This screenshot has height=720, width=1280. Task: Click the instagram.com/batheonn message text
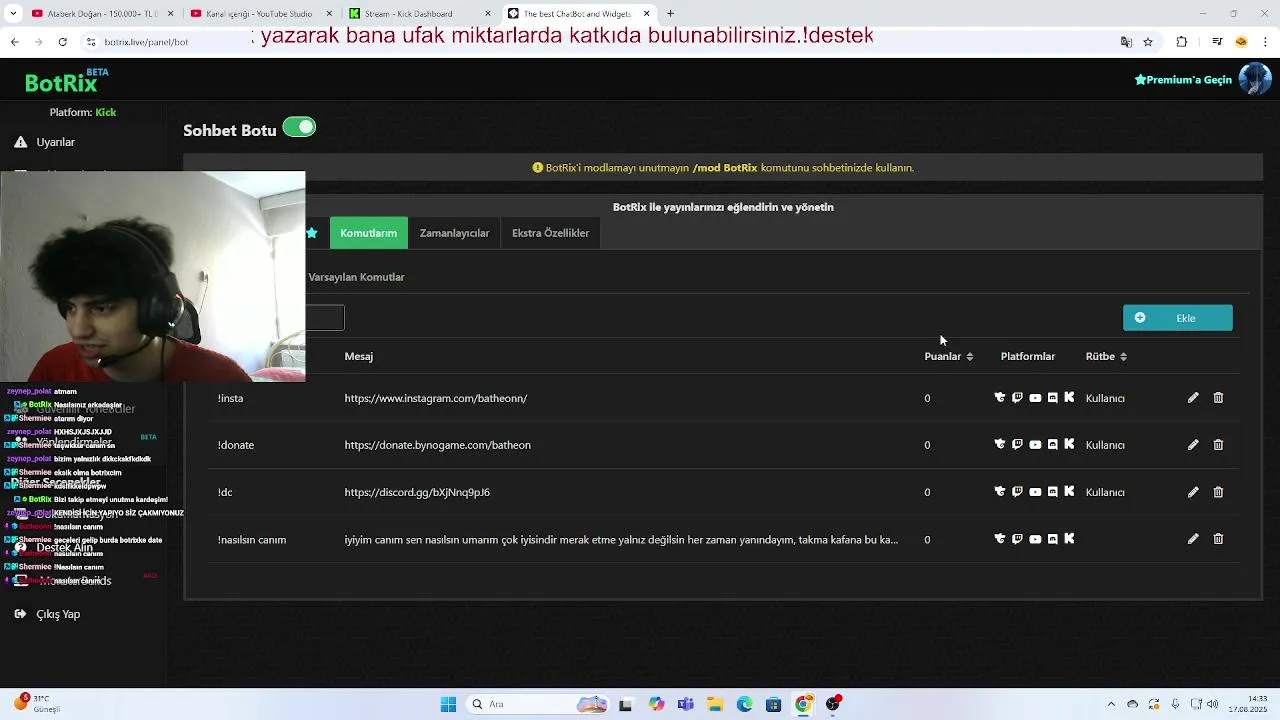436,398
